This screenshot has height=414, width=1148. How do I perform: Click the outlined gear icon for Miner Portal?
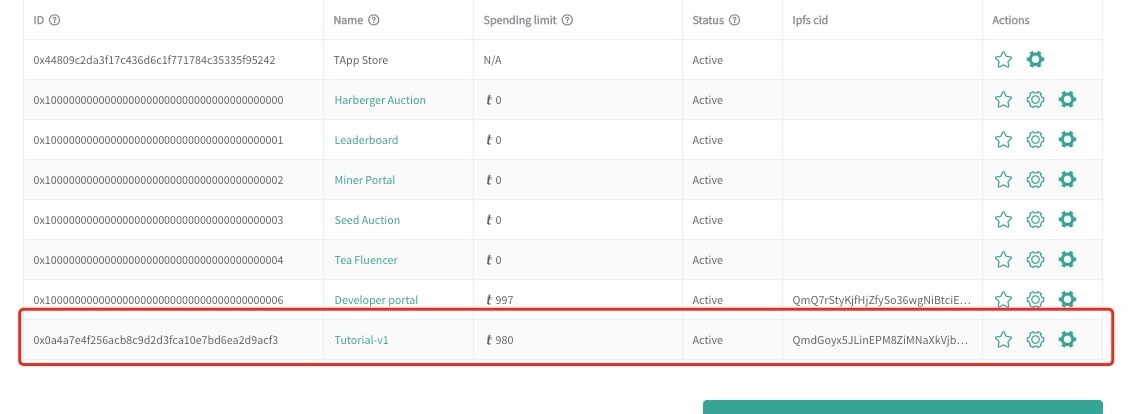tap(1036, 180)
